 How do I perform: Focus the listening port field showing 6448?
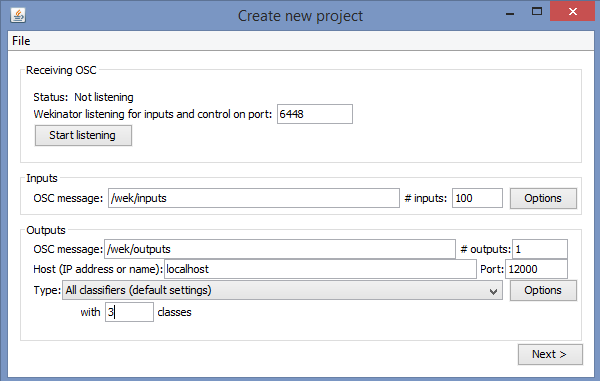[315, 114]
